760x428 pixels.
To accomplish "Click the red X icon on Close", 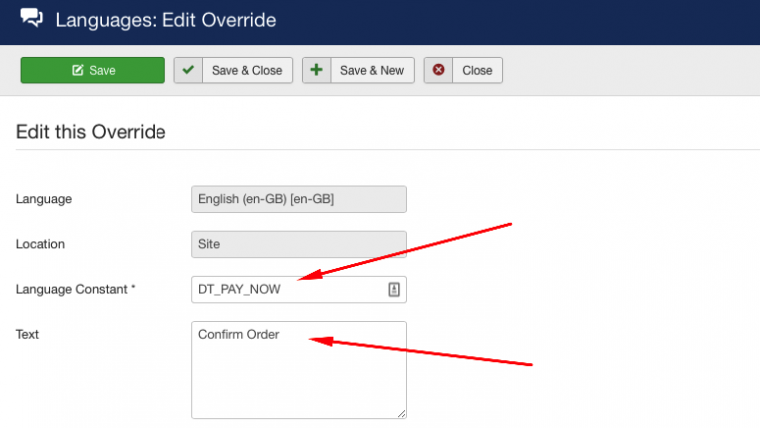I will (x=439, y=70).
